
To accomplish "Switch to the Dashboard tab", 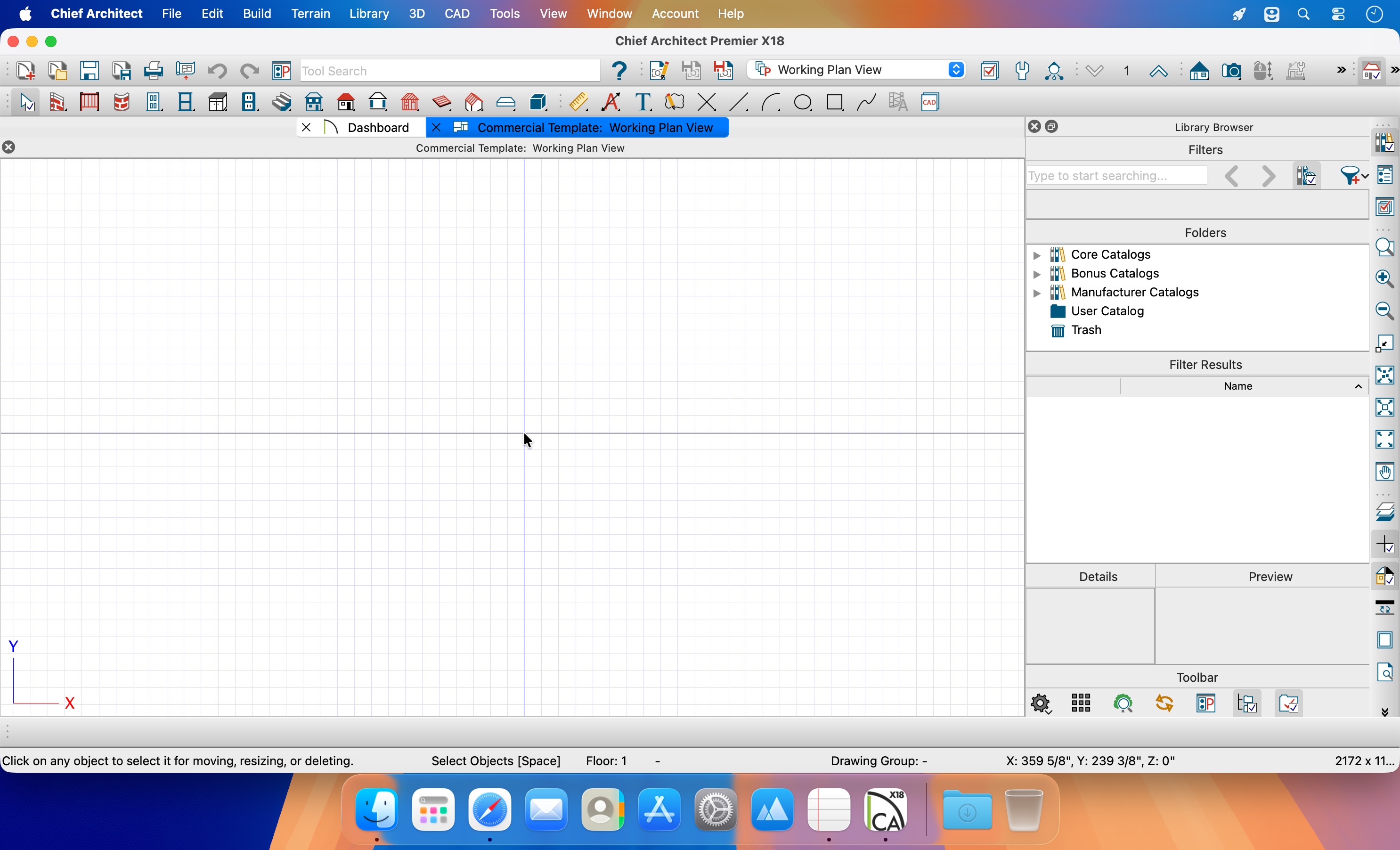I will (361, 127).
